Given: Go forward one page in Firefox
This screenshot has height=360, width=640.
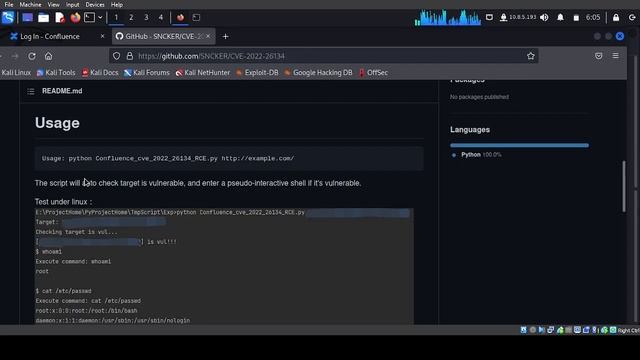Looking at the screenshot, I should coord(15,56).
